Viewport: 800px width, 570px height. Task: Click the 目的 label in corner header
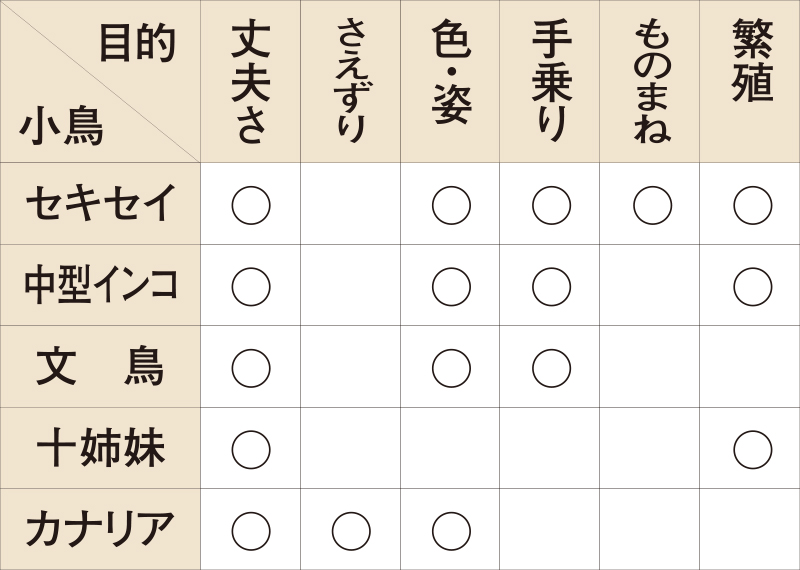[137, 43]
